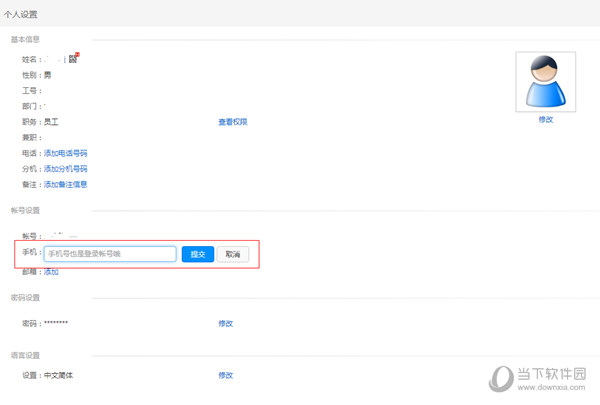Click 添加电话号码 link
Viewport: 600px width, 405px height.
click(x=65, y=153)
